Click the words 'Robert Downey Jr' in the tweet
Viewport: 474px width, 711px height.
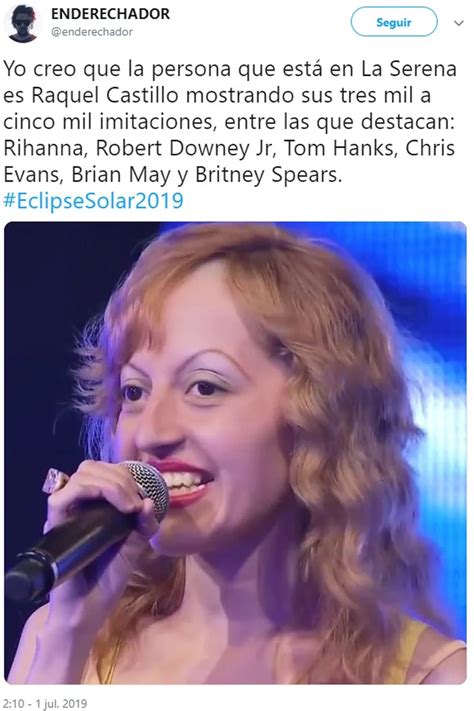coord(185,148)
